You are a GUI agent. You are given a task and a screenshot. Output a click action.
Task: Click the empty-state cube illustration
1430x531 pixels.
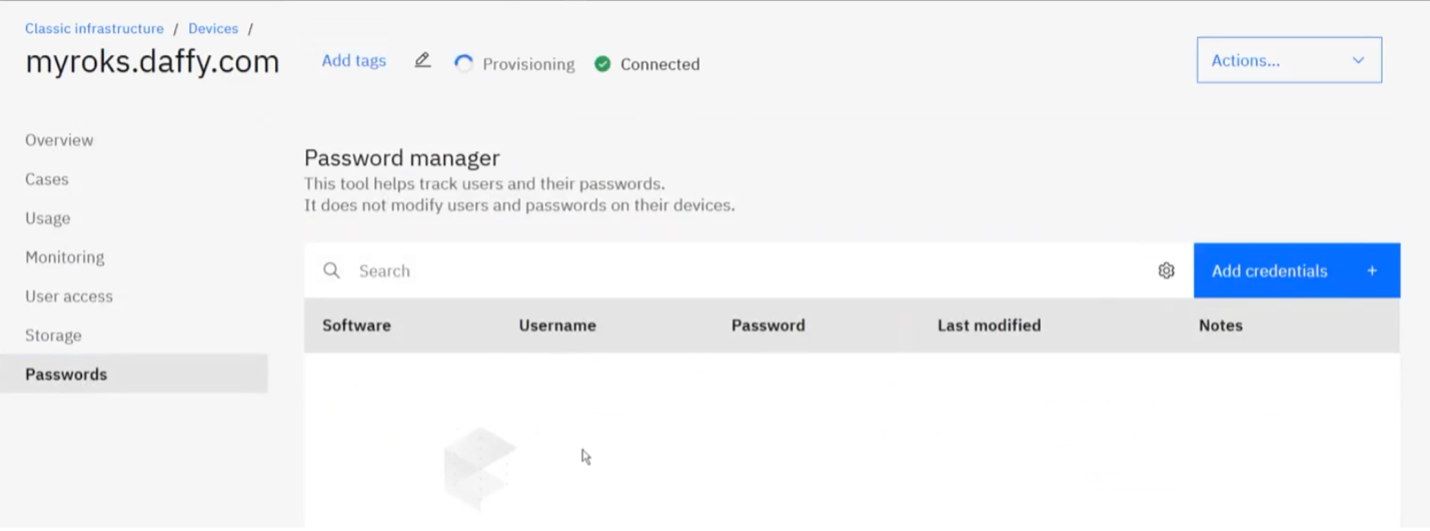tap(480, 466)
